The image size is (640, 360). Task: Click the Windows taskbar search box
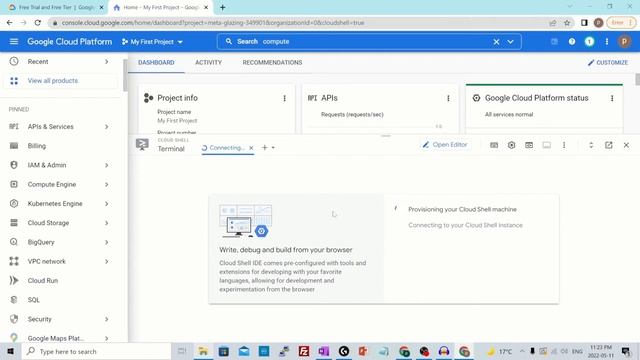[96, 351]
